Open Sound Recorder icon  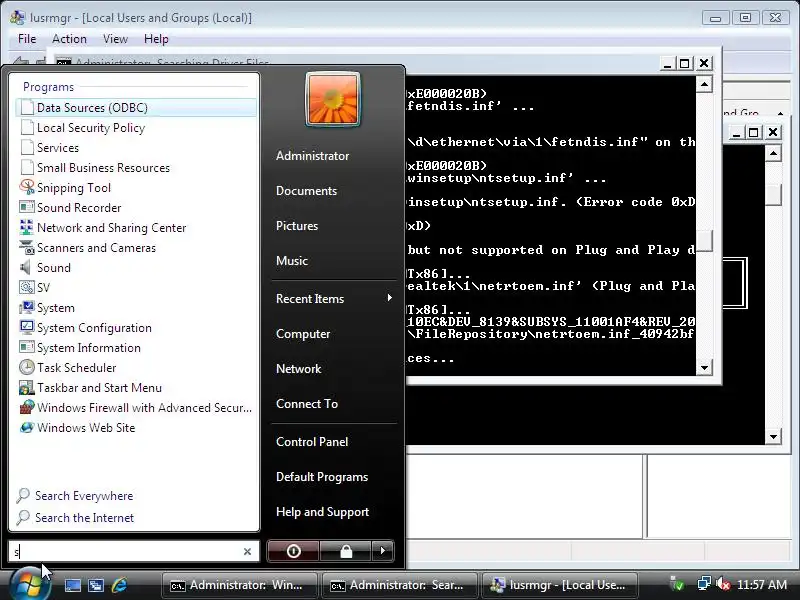click(x=27, y=207)
